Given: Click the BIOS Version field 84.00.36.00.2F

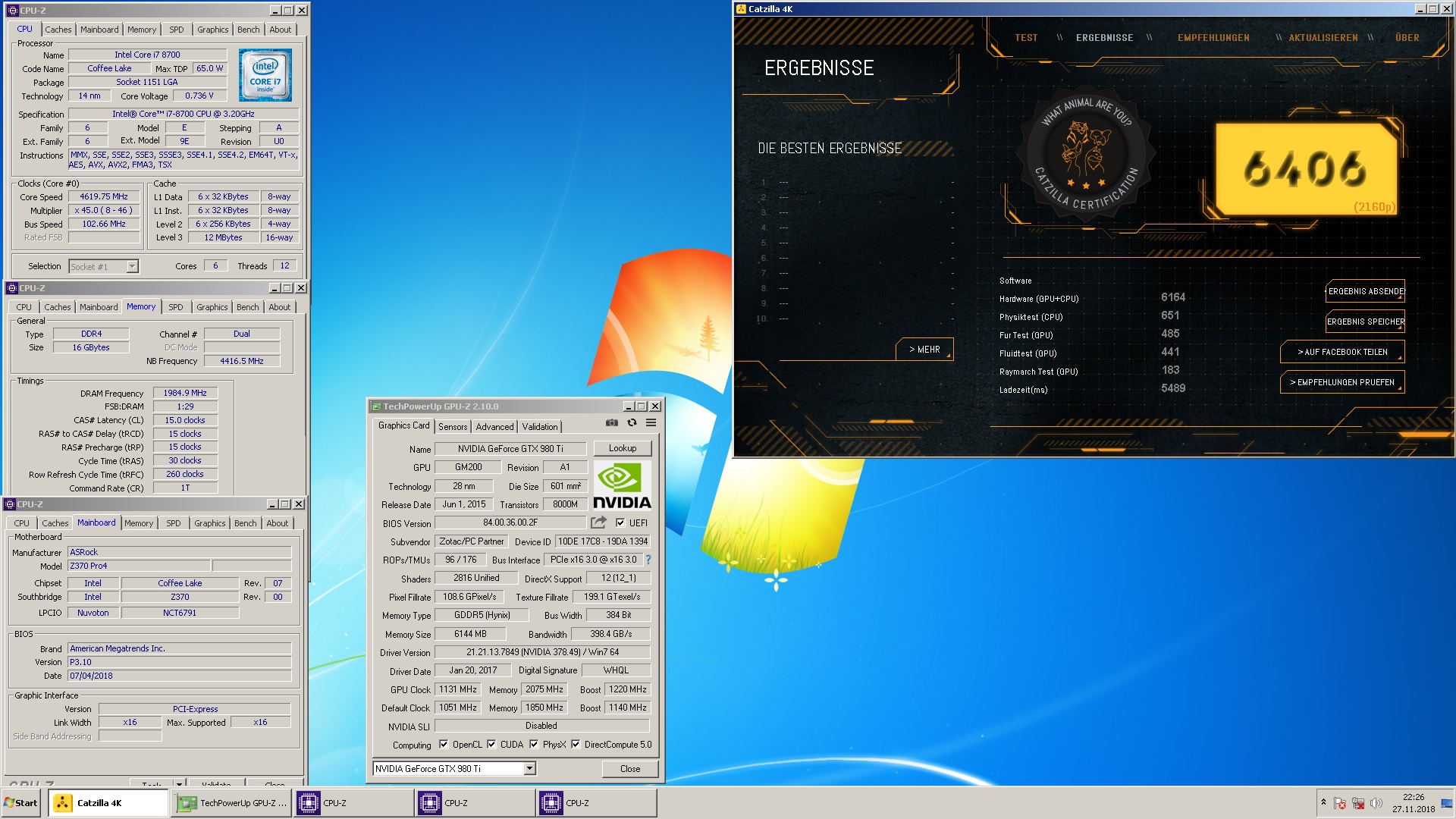Looking at the screenshot, I should 510,522.
